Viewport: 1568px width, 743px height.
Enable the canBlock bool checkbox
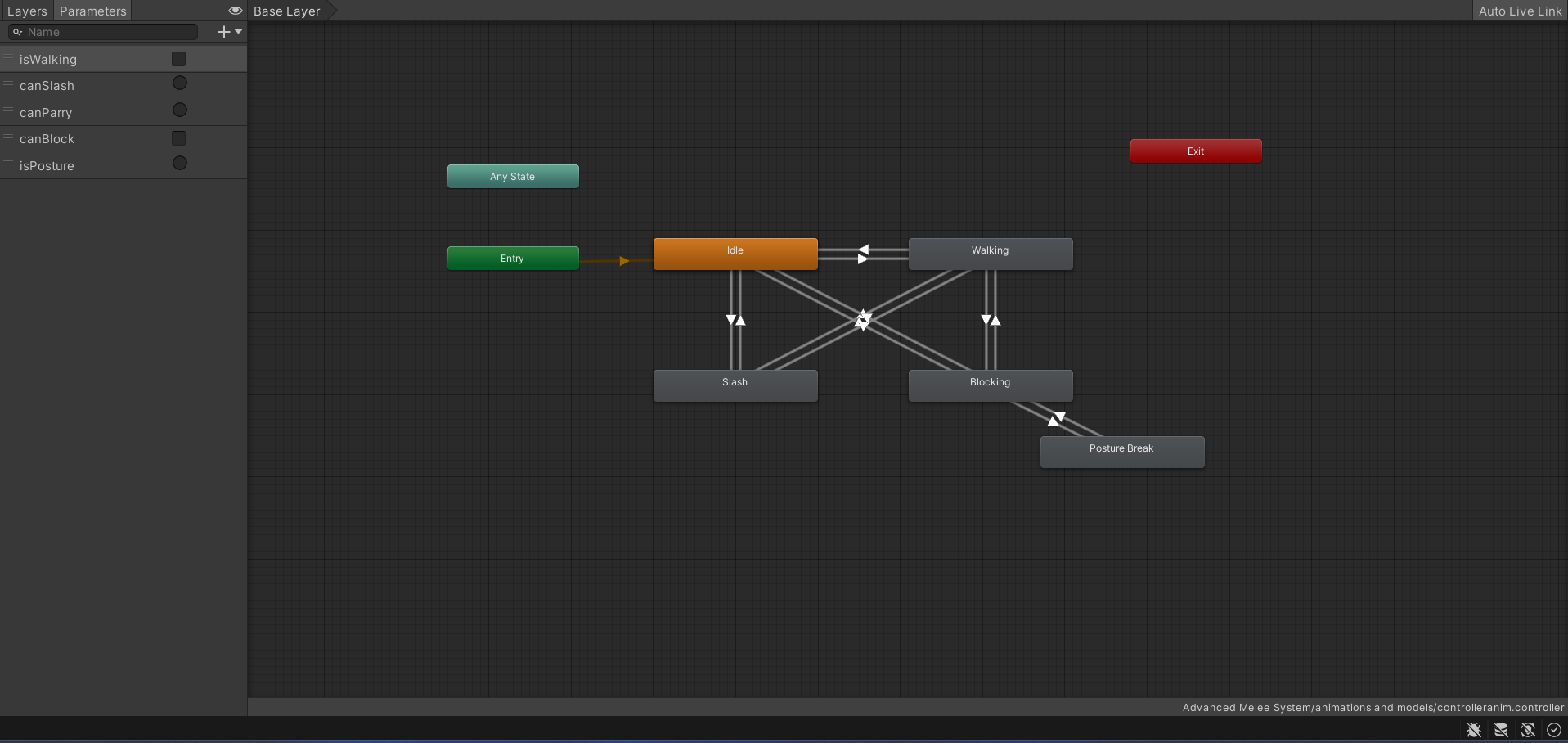point(178,138)
